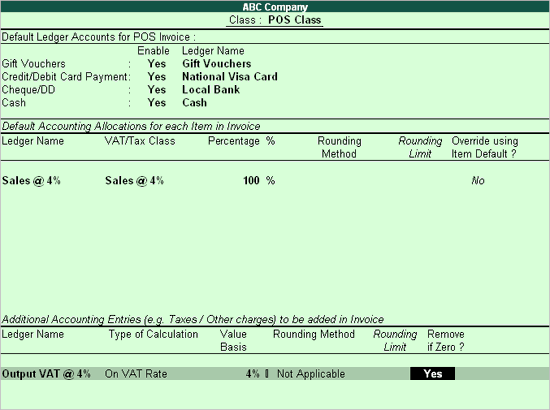550x410 pixels.
Task: Click the On VAT Rate calculation type
Action: tap(136, 374)
